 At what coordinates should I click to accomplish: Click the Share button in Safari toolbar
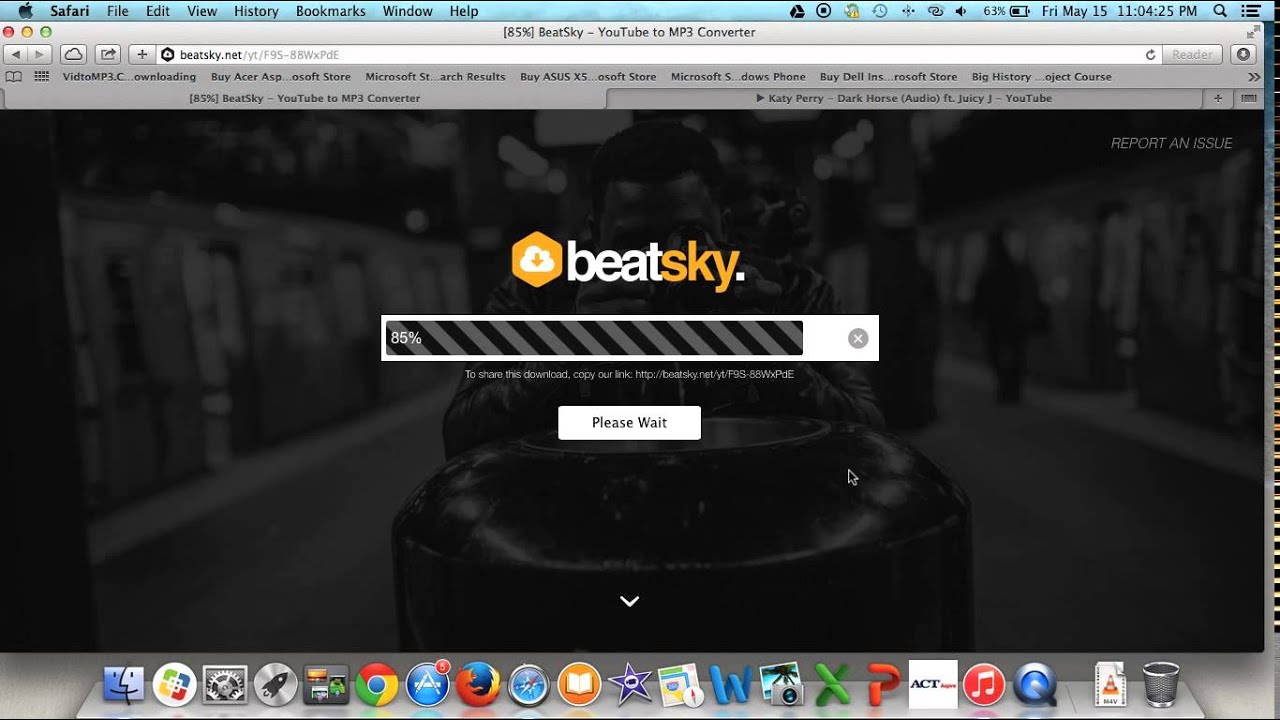[x=108, y=54]
